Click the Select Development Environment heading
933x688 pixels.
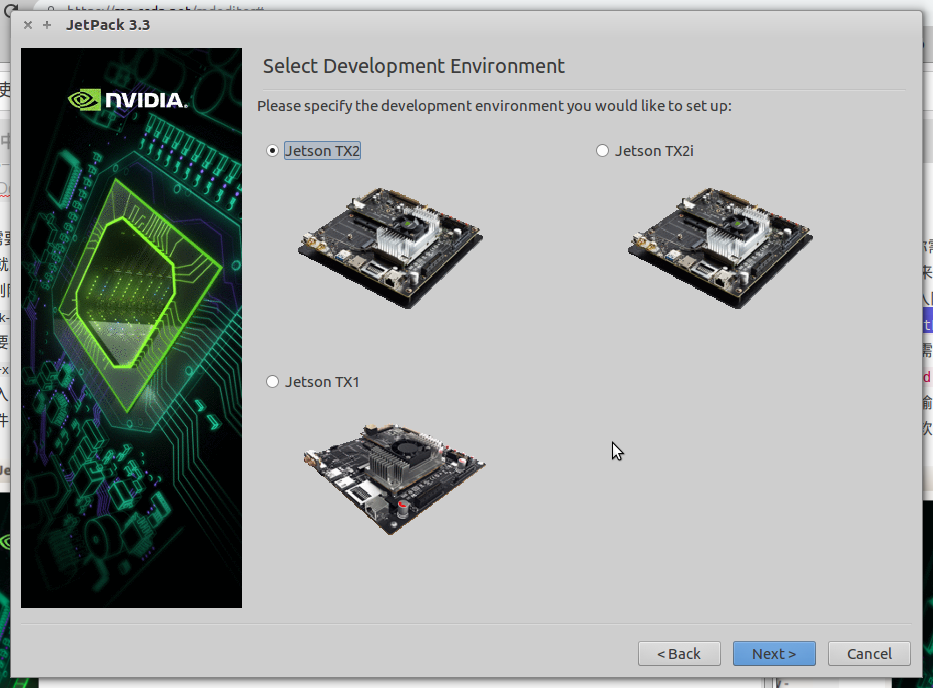[414, 66]
